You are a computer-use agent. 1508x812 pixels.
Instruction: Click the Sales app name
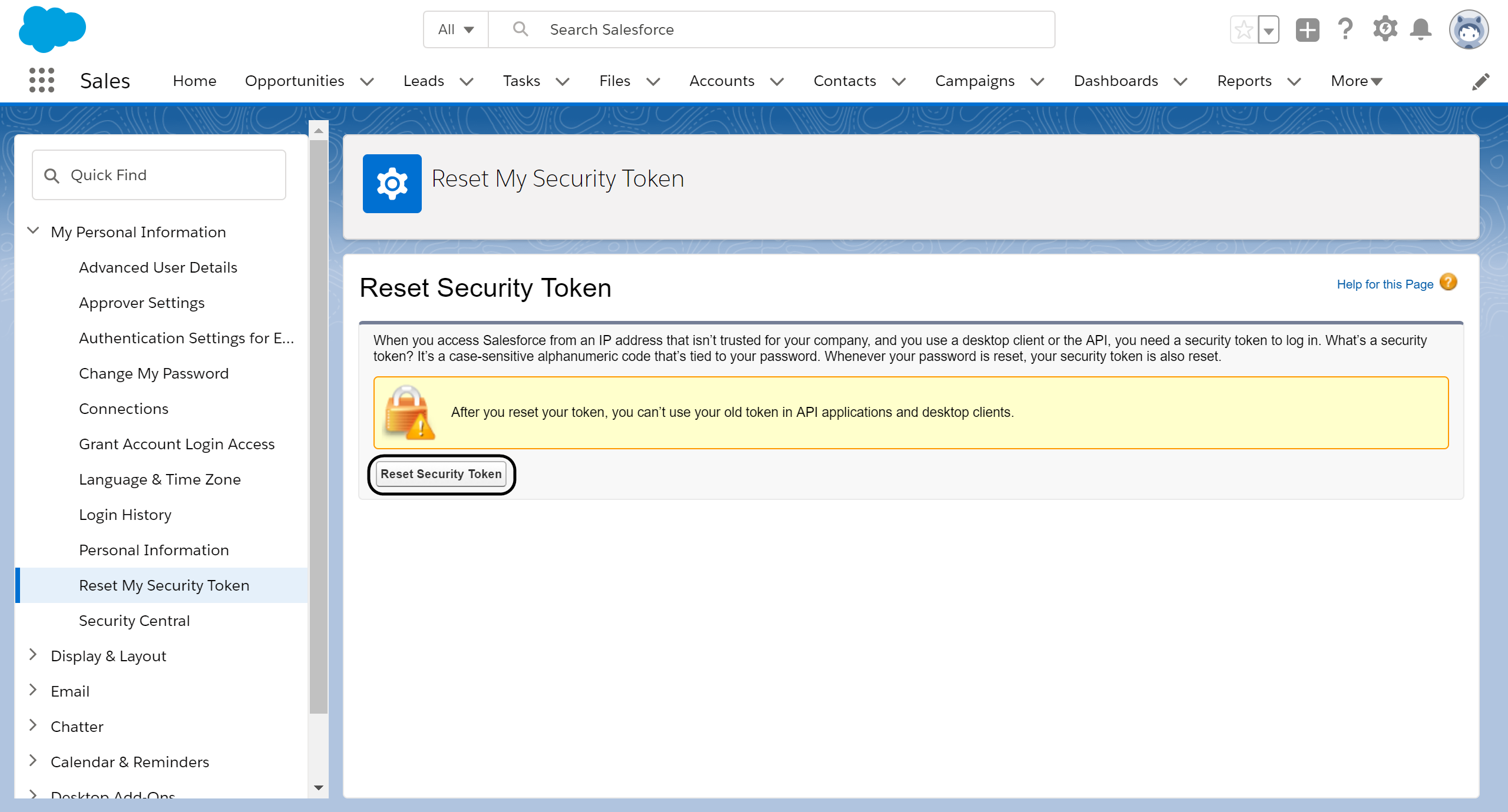click(x=105, y=81)
